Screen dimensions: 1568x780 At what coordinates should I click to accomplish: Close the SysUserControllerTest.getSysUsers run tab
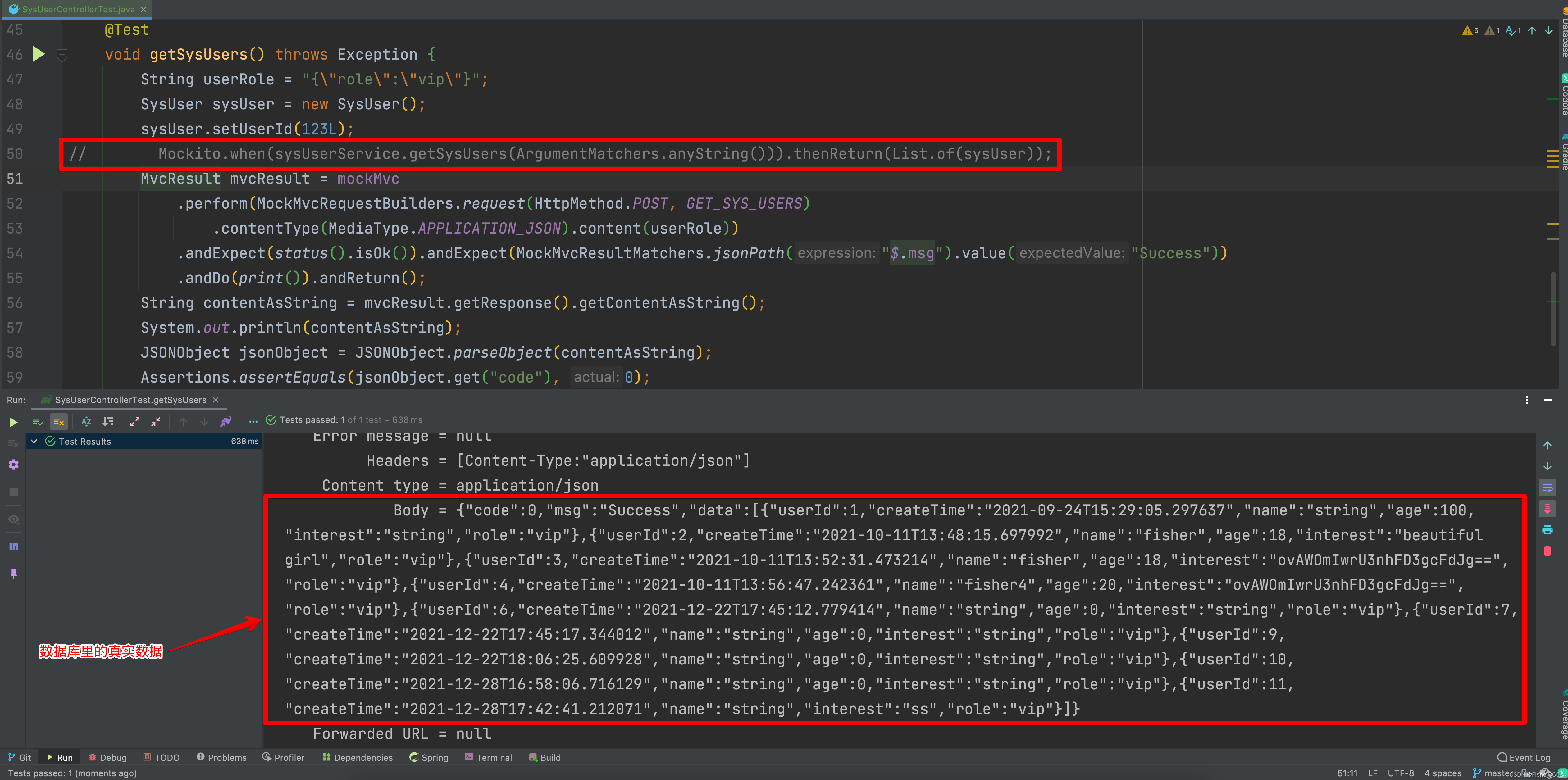[216, 400]
